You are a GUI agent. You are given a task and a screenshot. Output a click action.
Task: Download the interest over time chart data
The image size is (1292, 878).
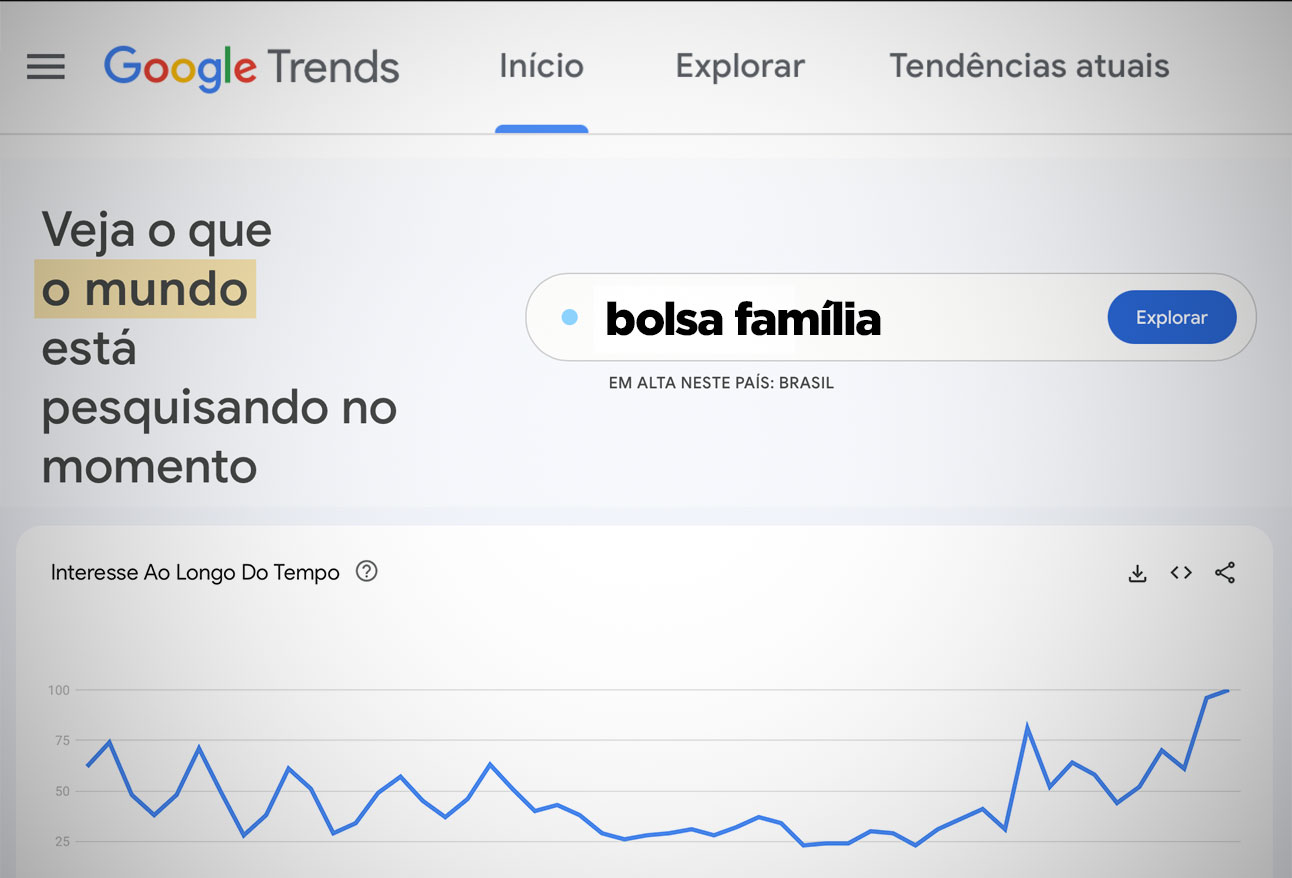pos(1137,573)
